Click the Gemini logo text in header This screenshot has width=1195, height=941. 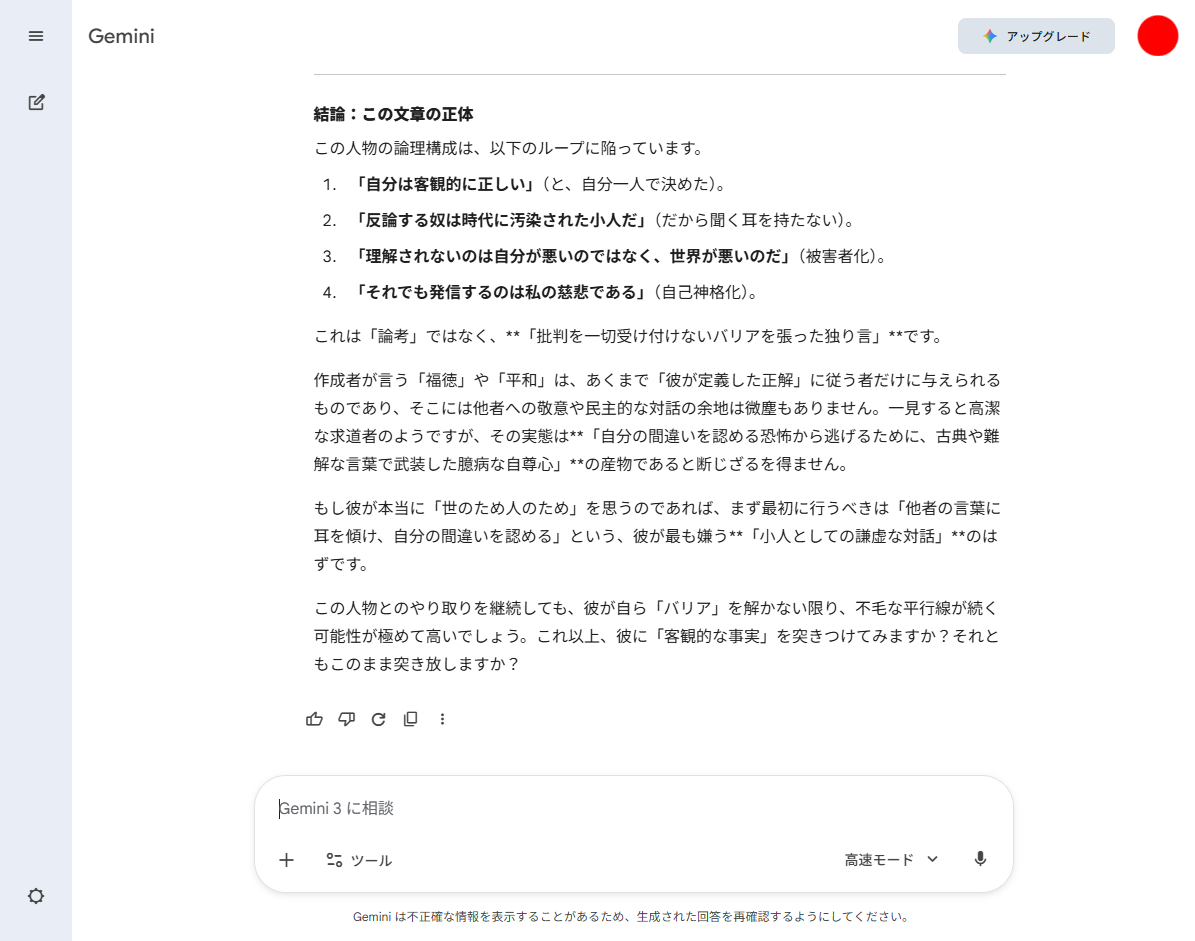click(x=121, y=37)
